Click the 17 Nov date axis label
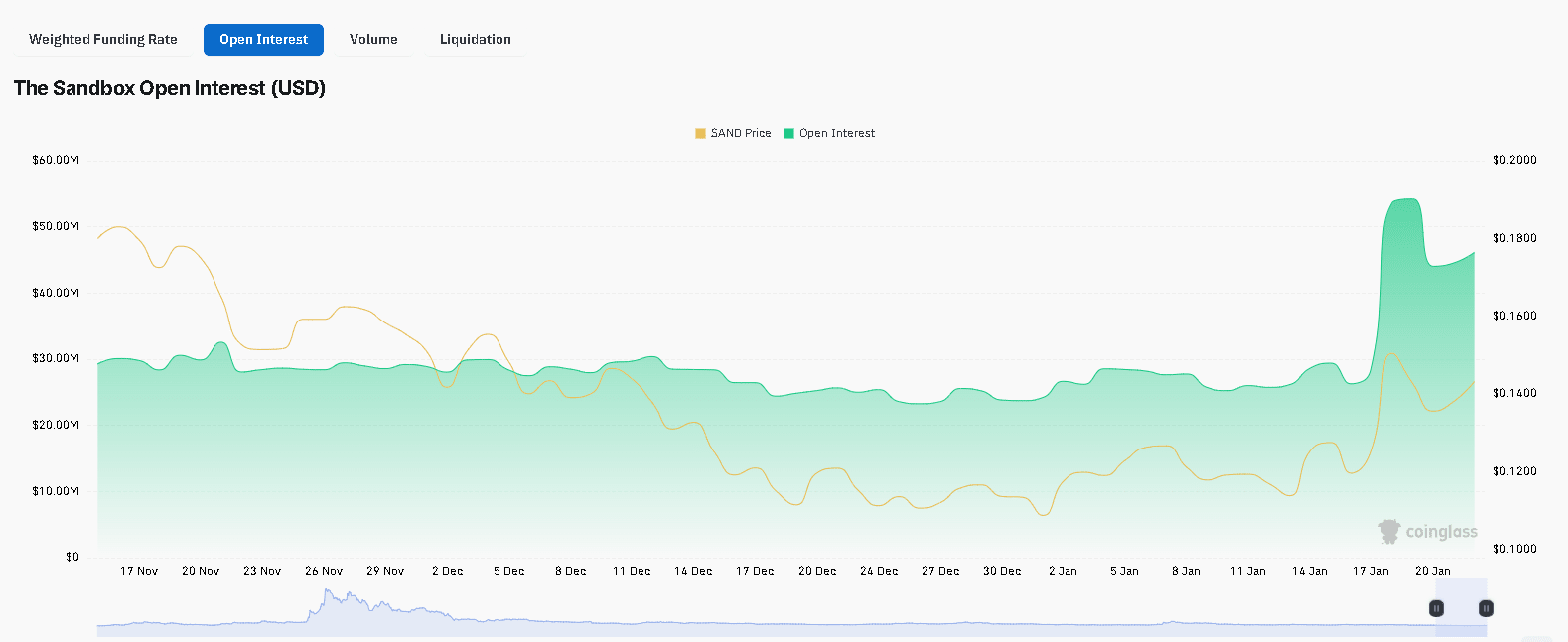Viewport: 1568px width, 642px height. 139,571
